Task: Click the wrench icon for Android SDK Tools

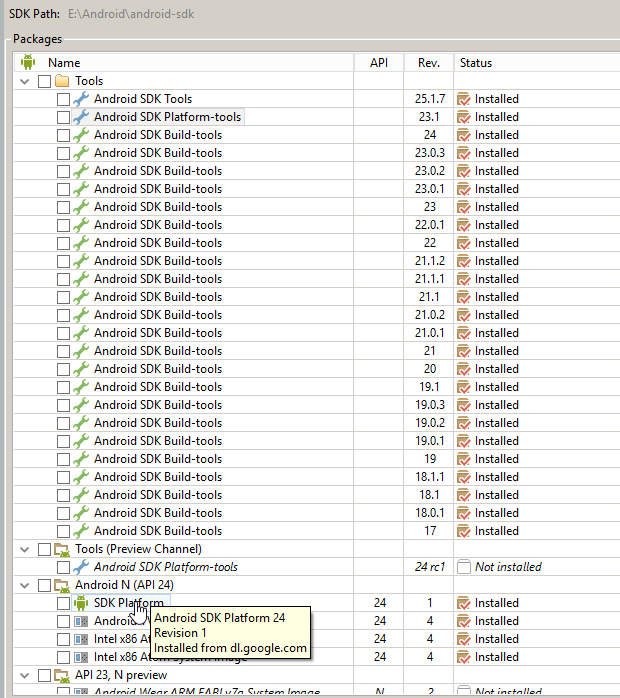Action: click(81, 99)
